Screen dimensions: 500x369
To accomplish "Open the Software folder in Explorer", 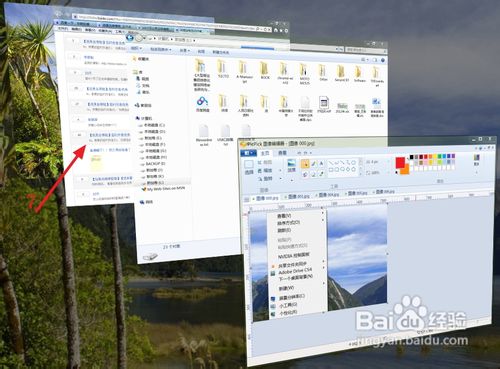I will [x=359, y=74].
